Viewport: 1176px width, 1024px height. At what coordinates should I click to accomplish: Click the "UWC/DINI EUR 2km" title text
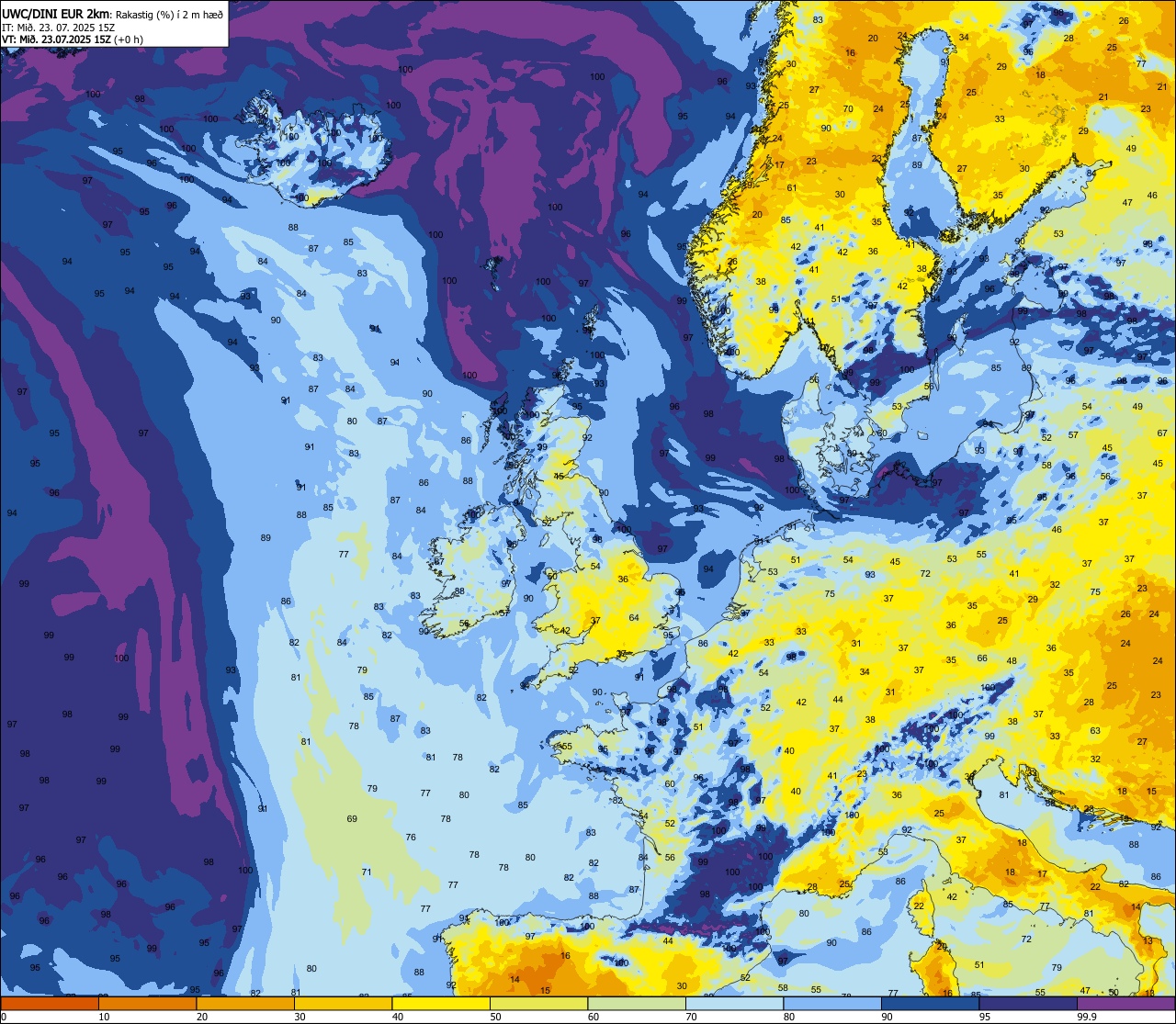click(56, 13)
